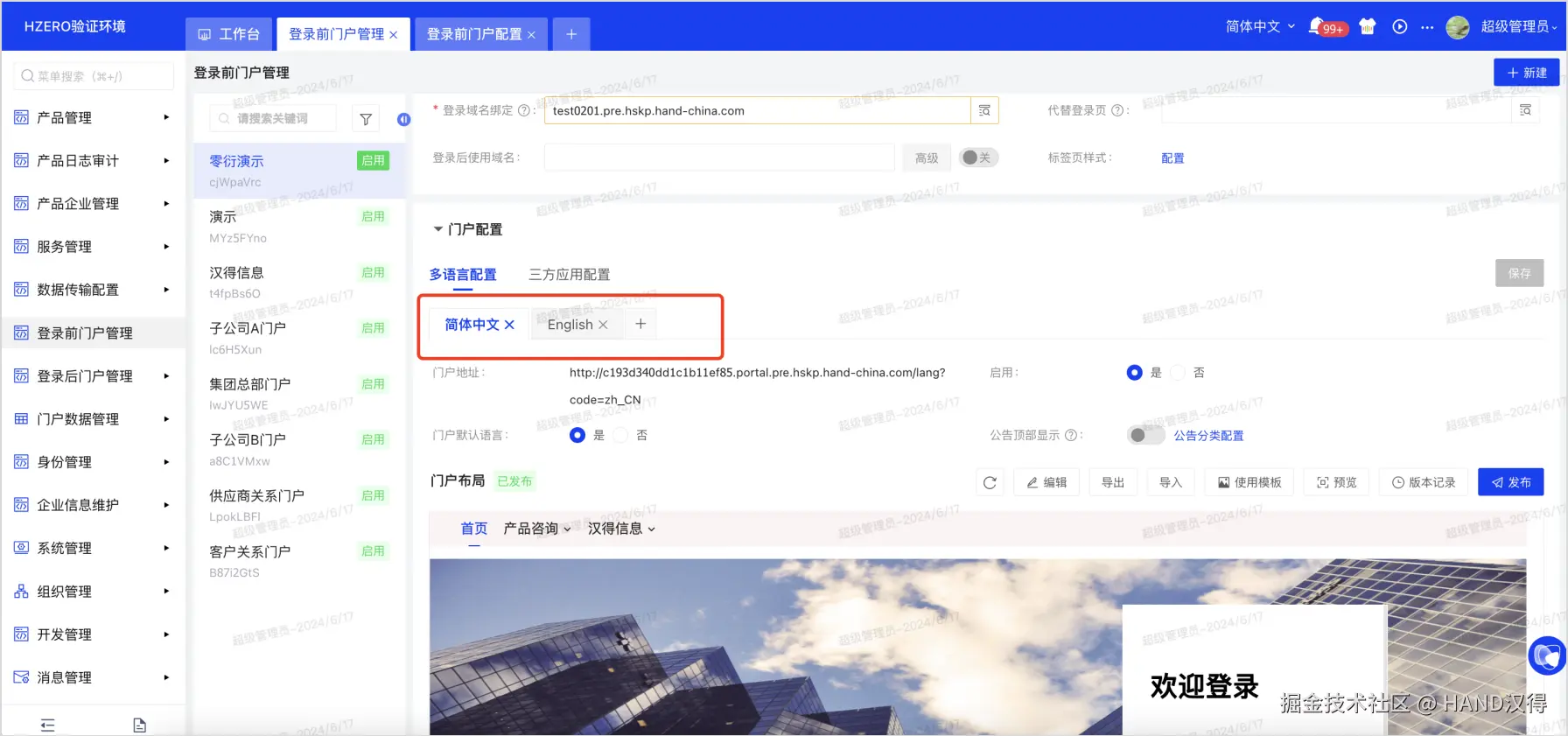Open the 公告分类配置 link
The width and height of the screenshot is (1568, 736).
pyautogui.click(x=1208, y=436)
